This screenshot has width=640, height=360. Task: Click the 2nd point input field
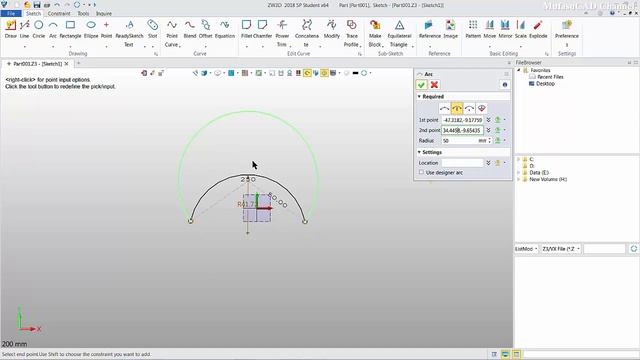pyautogui.click(x=462, y=130)
